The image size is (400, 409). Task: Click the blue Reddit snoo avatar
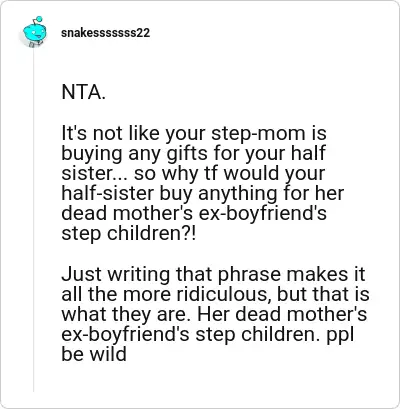(x=34, y=32)
